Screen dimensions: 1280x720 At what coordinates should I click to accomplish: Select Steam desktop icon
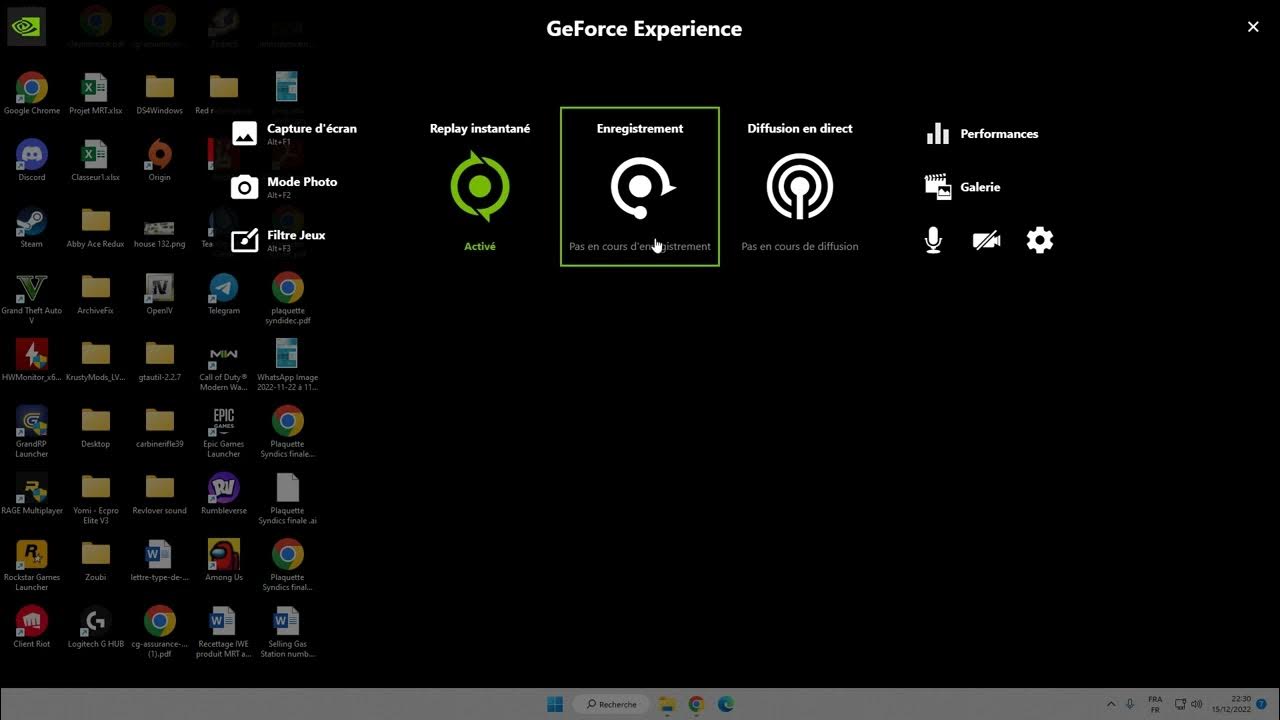click(32, 227)
